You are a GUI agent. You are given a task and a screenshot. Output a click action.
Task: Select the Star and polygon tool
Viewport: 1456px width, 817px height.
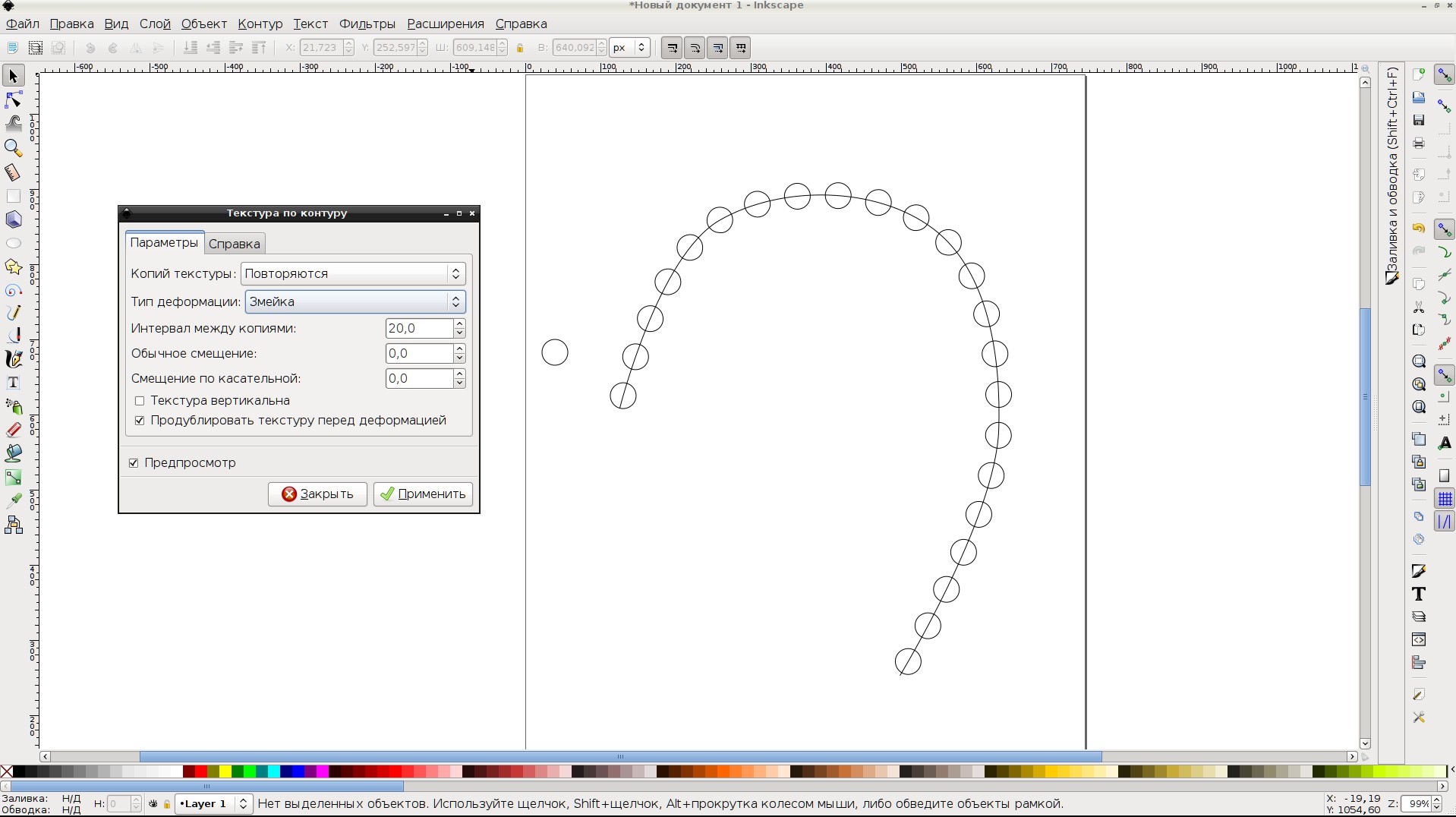coord(13,267)
